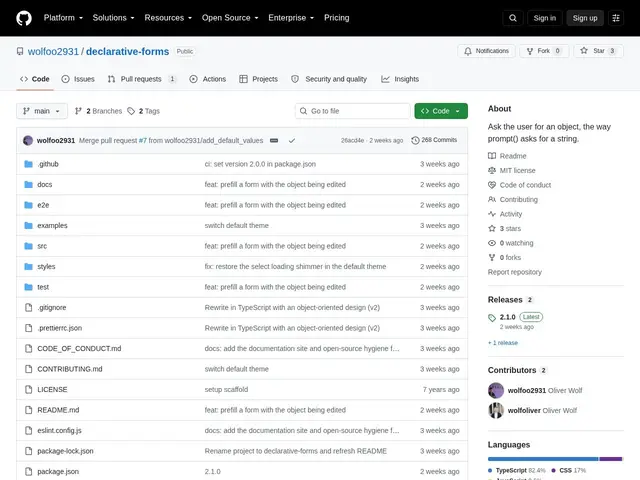Click the scale icon next to MIT license
Screen dimensions: 640x480
pos(492,170)
